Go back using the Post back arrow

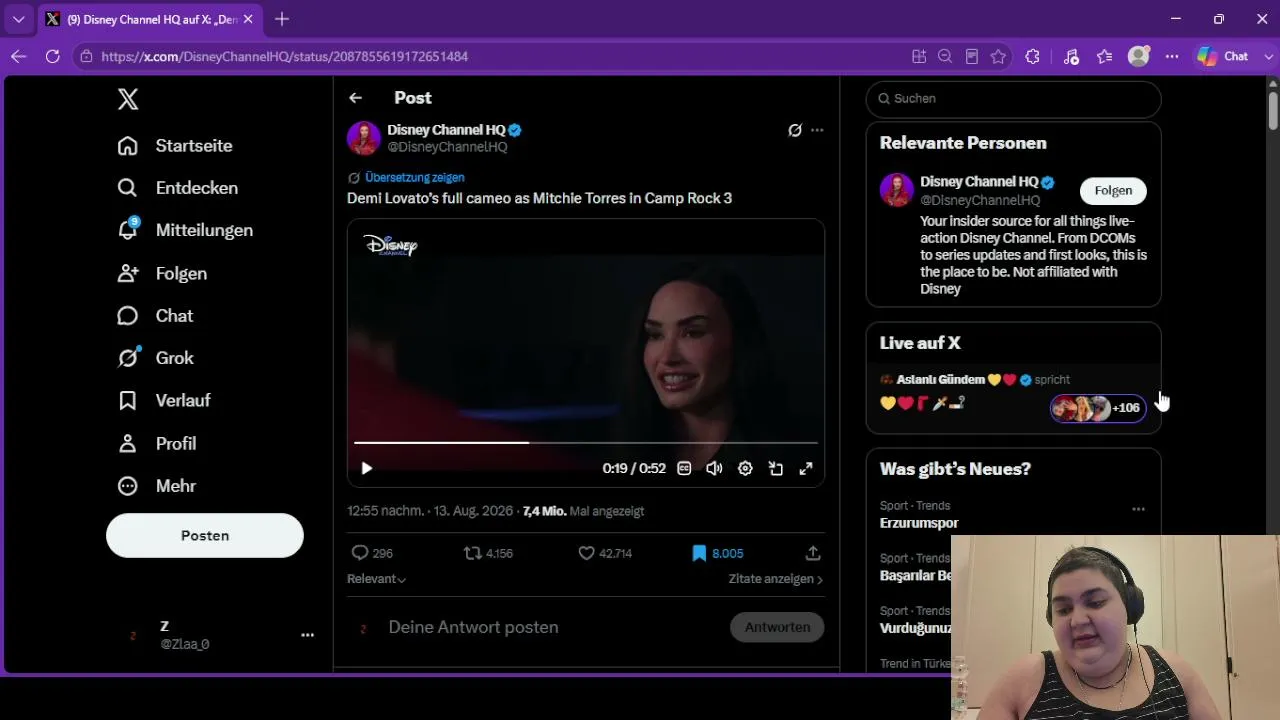click(355, 98)
